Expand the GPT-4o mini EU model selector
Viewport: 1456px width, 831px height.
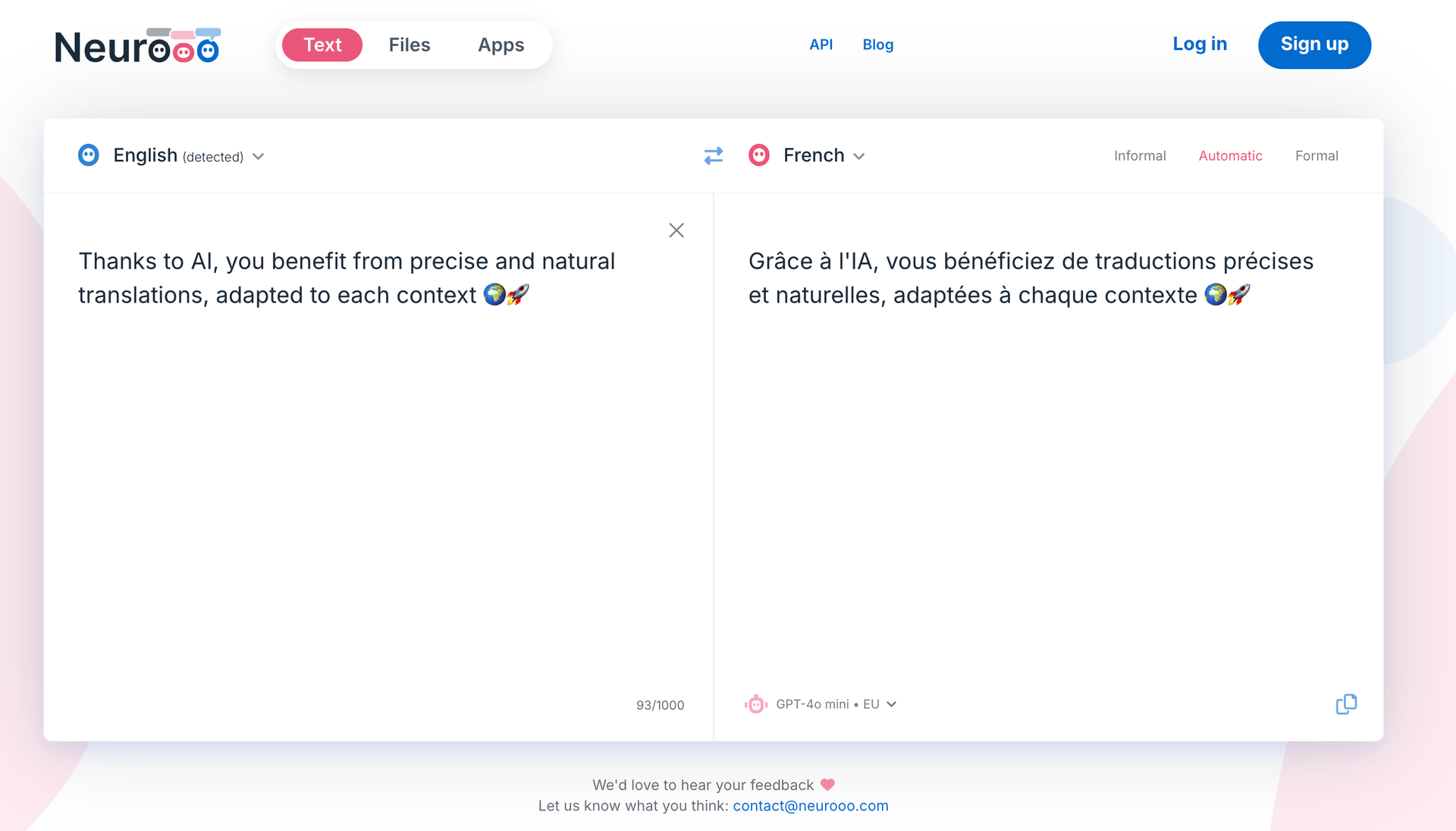[x=836, y=704]
